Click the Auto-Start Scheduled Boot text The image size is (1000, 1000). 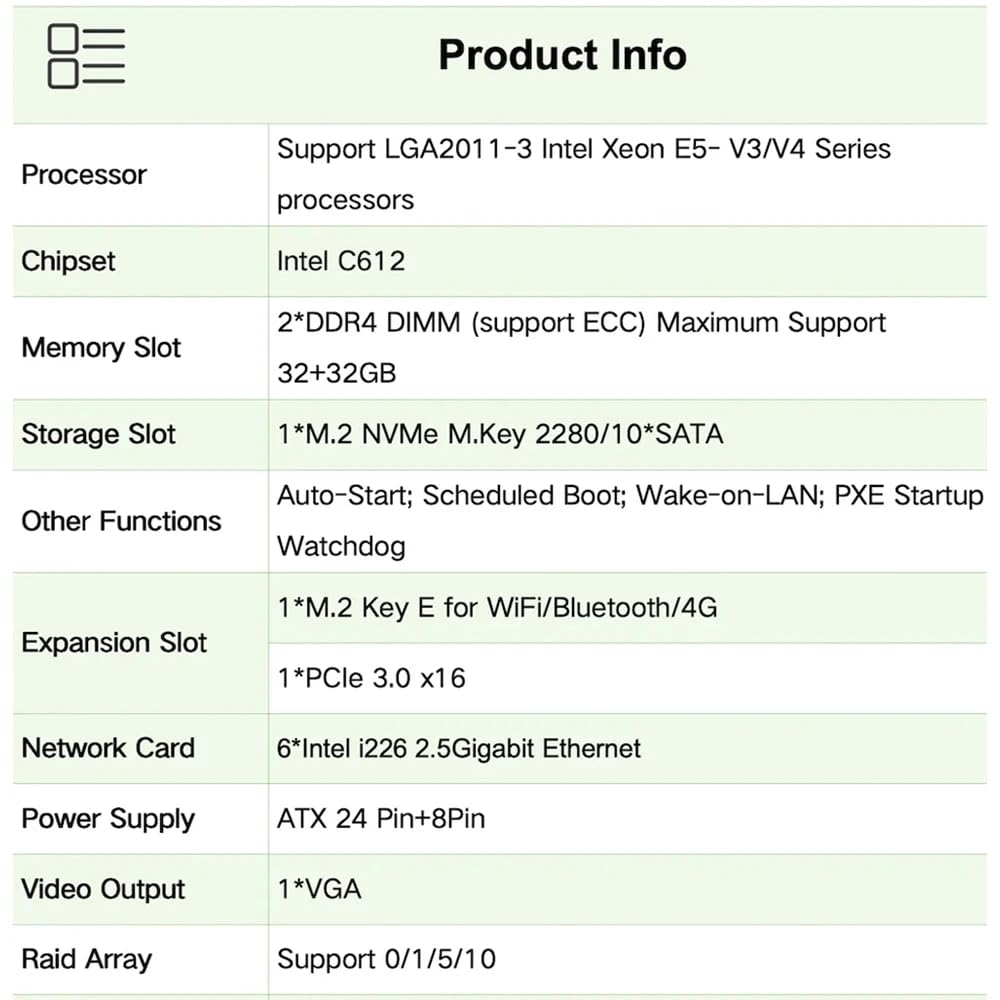point(630,520)
